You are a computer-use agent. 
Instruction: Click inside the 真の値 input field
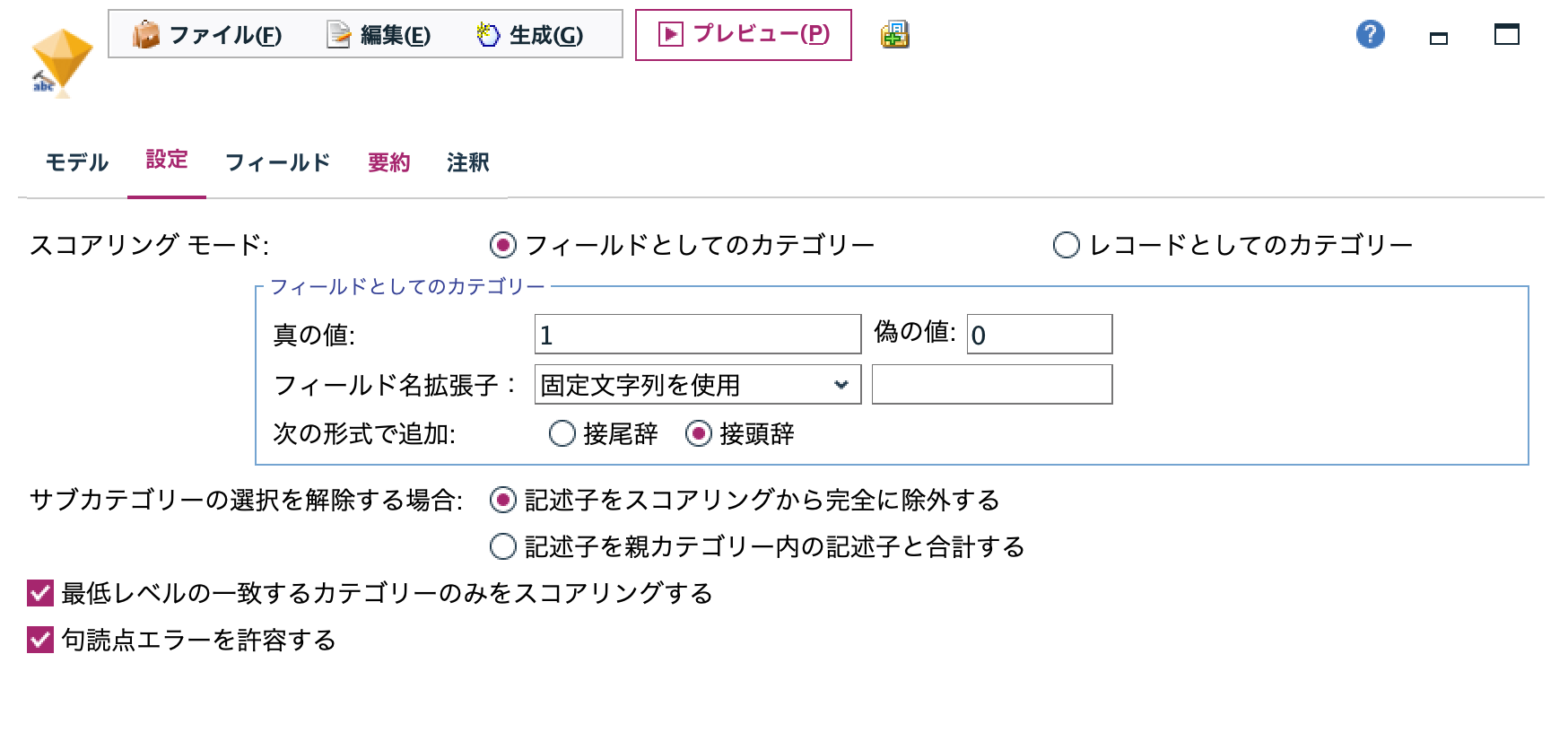(697, 334)
